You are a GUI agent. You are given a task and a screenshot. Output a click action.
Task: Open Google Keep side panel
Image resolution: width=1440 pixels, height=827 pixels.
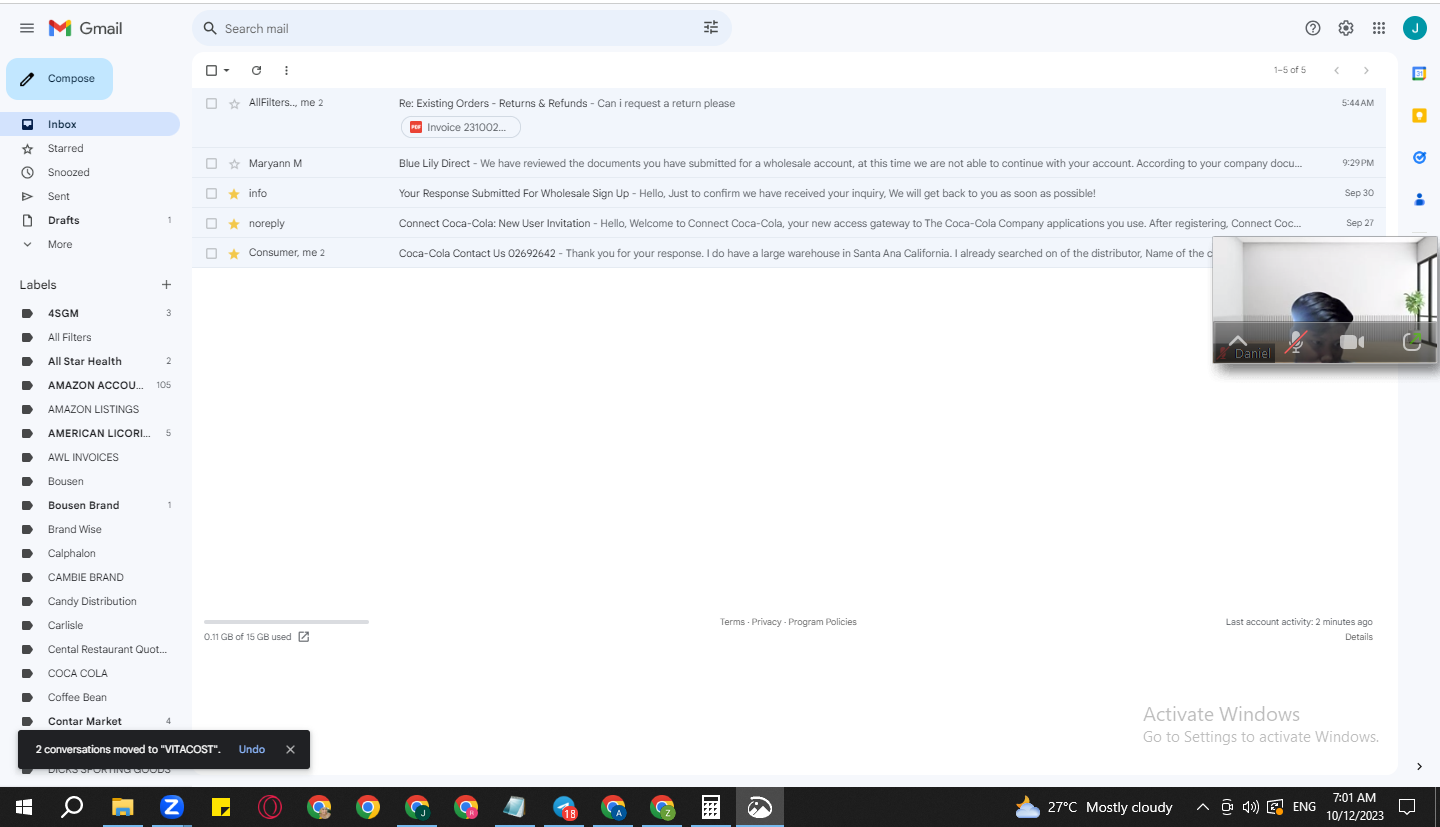1418,116
